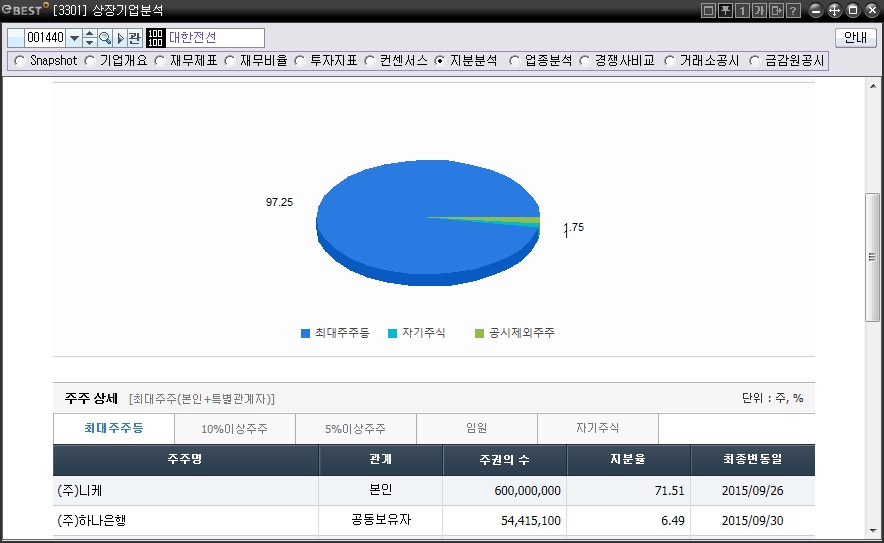Screen dimensions: 884x543
Task: Click the round maximize window icon
Action: [853, 10]
